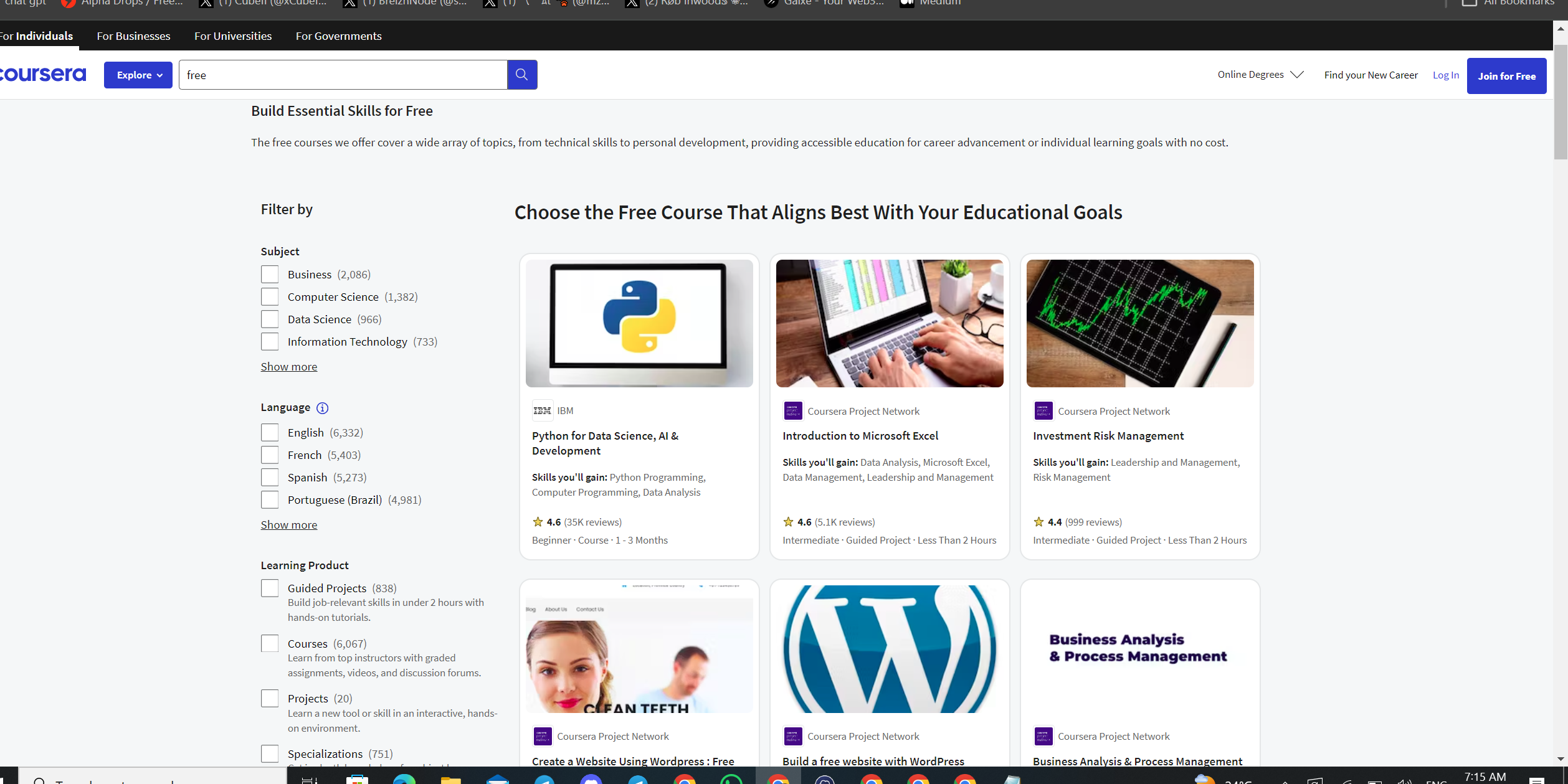The height and width of the screenshot is (784, 1568).
Task: Tick the English language checkbox
Action: (x=270, y=433)
